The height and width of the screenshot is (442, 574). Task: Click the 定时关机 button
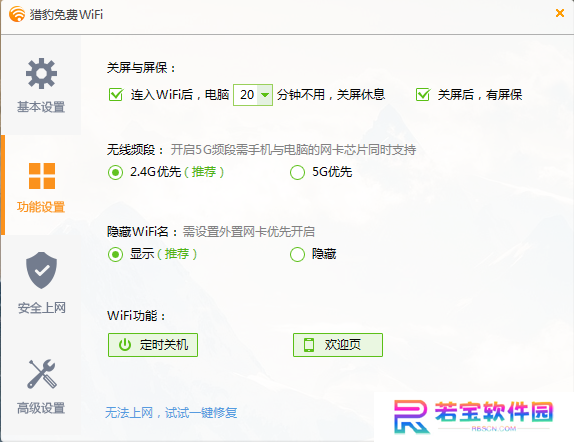point(153,345)
